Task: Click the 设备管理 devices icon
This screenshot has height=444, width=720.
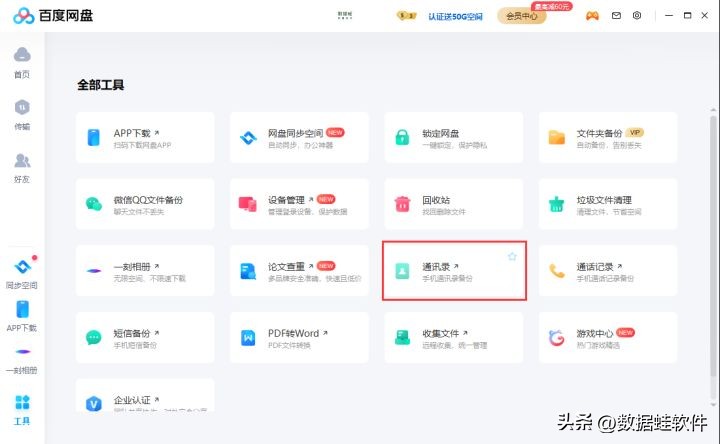Action: coord(248,204)
